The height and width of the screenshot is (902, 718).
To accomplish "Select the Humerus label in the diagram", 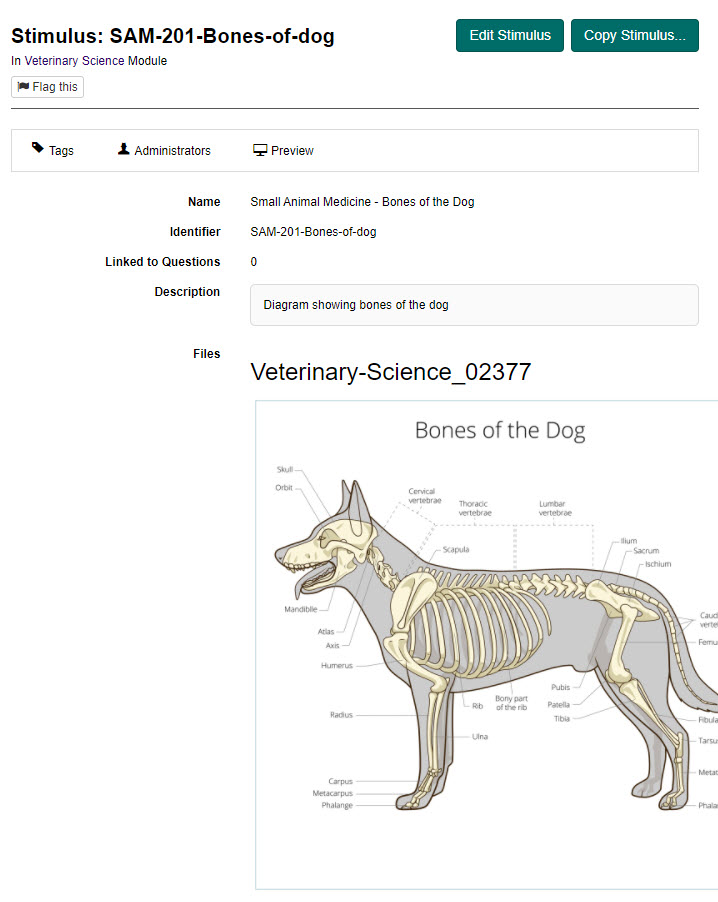I will coord(337,665).
